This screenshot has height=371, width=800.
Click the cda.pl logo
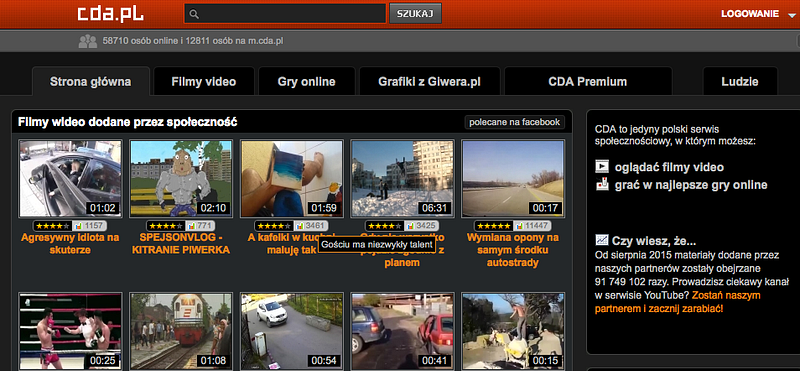110,13
